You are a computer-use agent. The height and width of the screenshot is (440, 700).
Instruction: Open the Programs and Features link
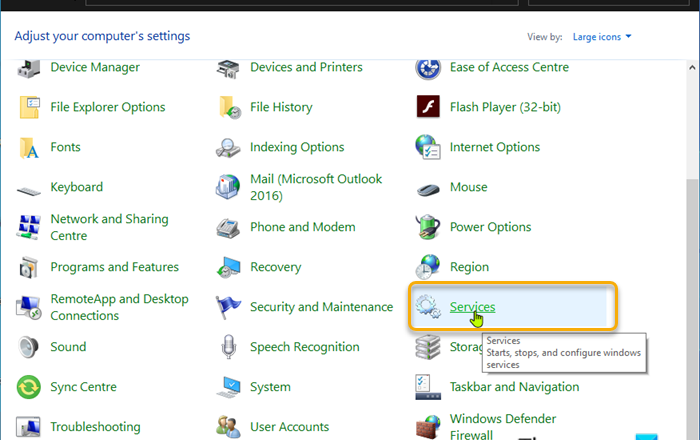pos(114,267)
